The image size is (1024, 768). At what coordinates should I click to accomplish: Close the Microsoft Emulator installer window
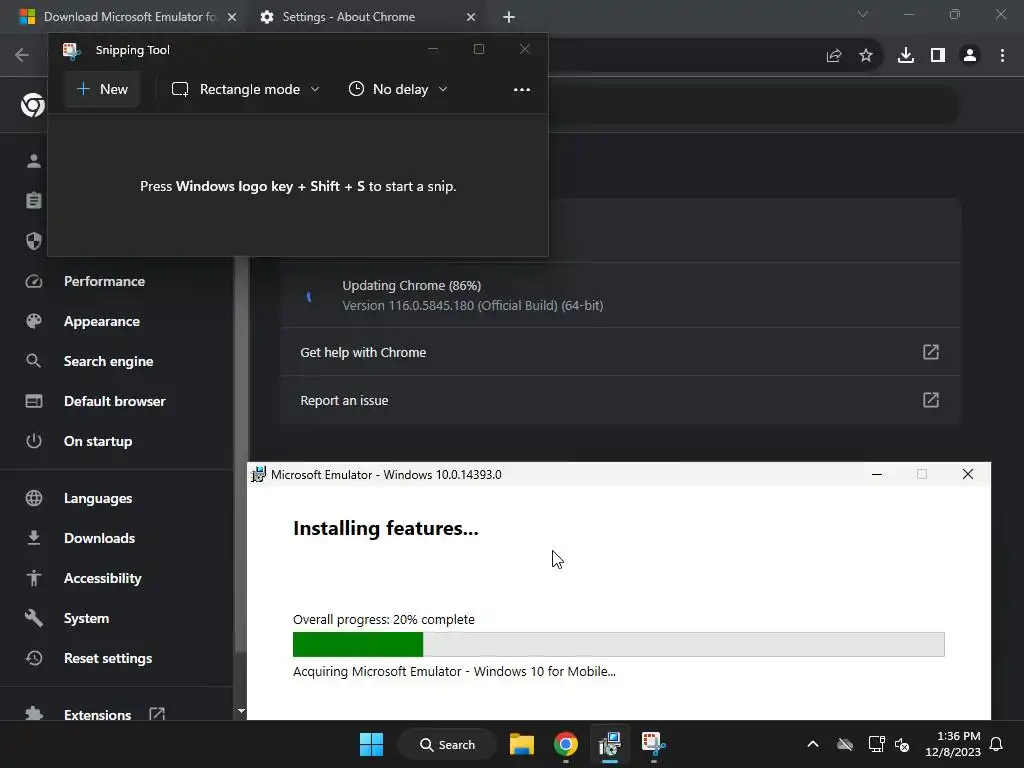click(968, 474)
